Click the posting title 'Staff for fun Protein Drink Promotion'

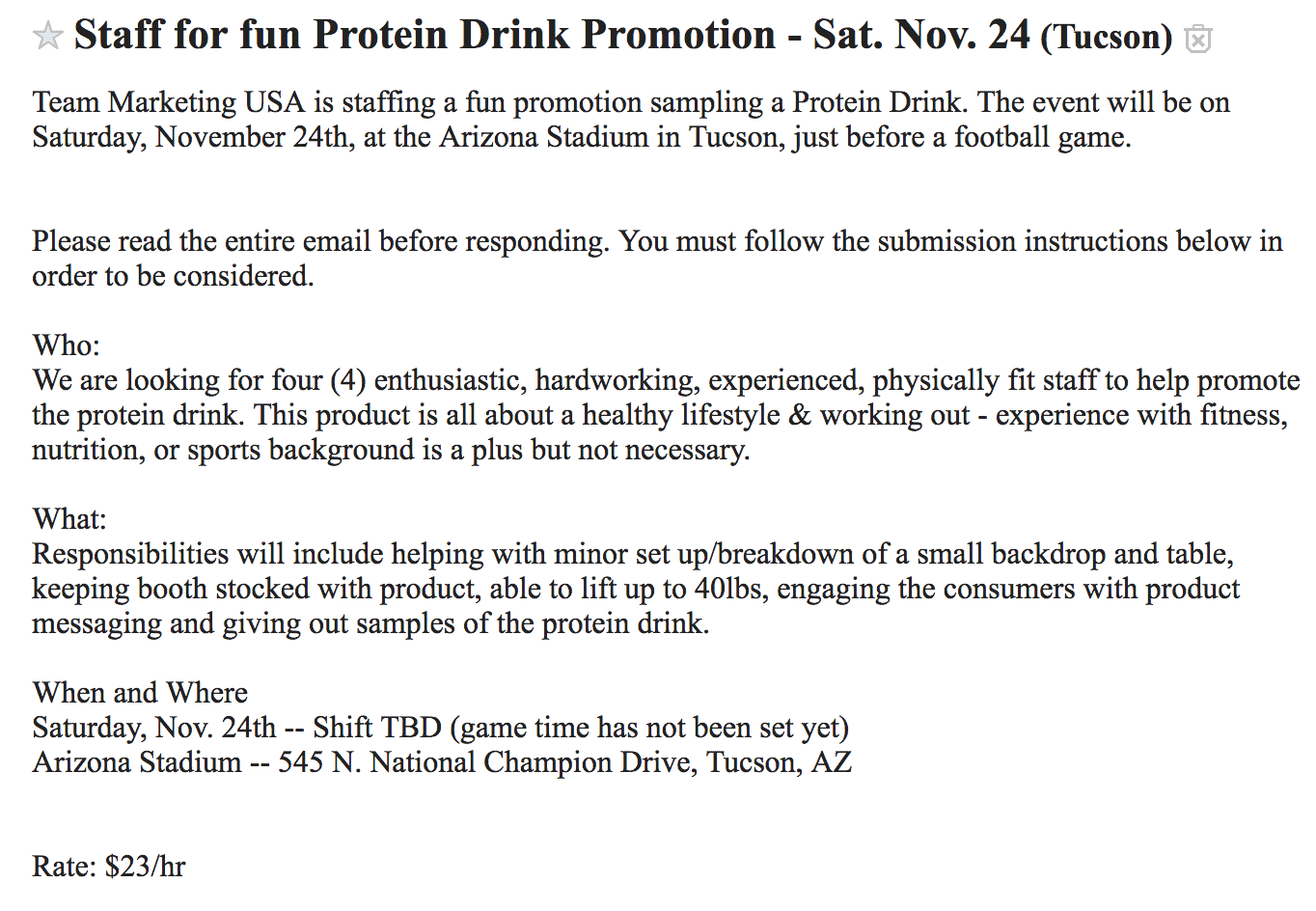point(425,35)
